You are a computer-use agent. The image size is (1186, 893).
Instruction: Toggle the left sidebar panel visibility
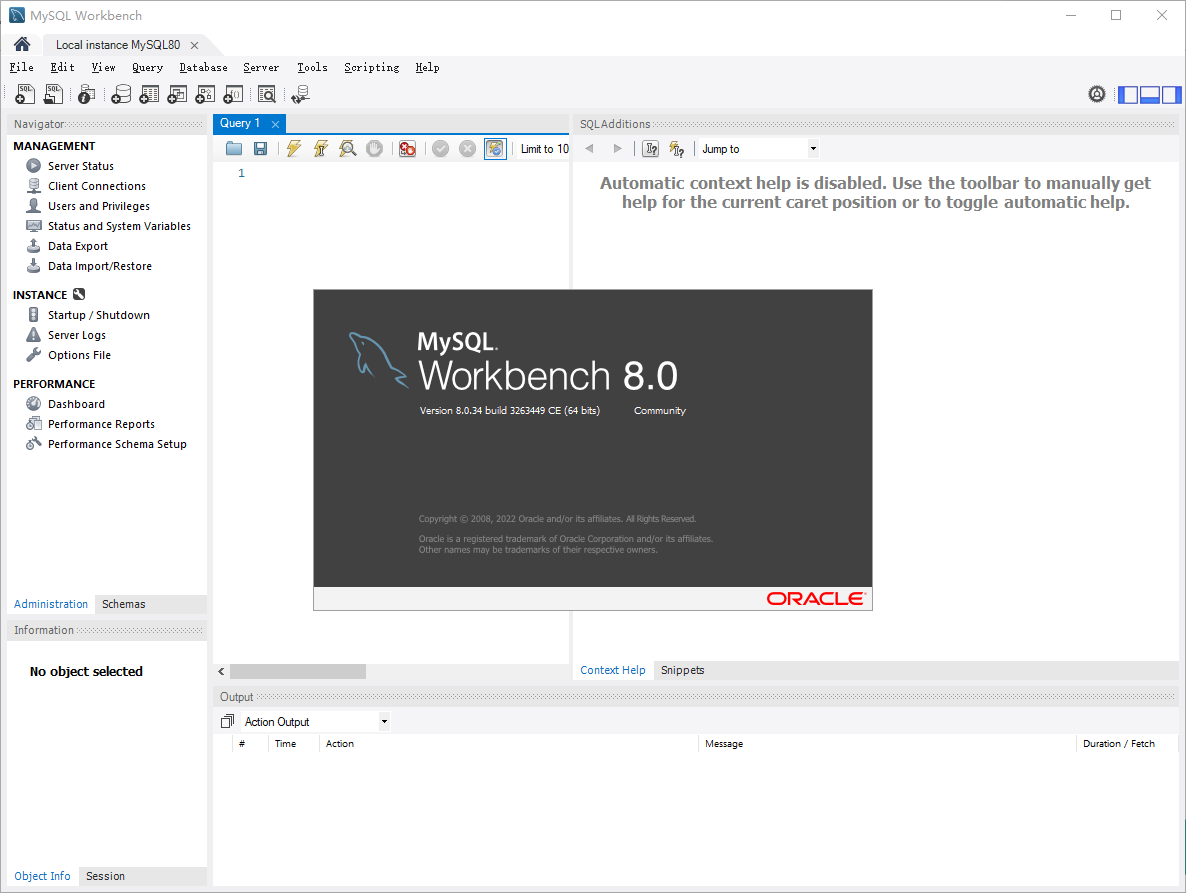(x=1128, y=95)
